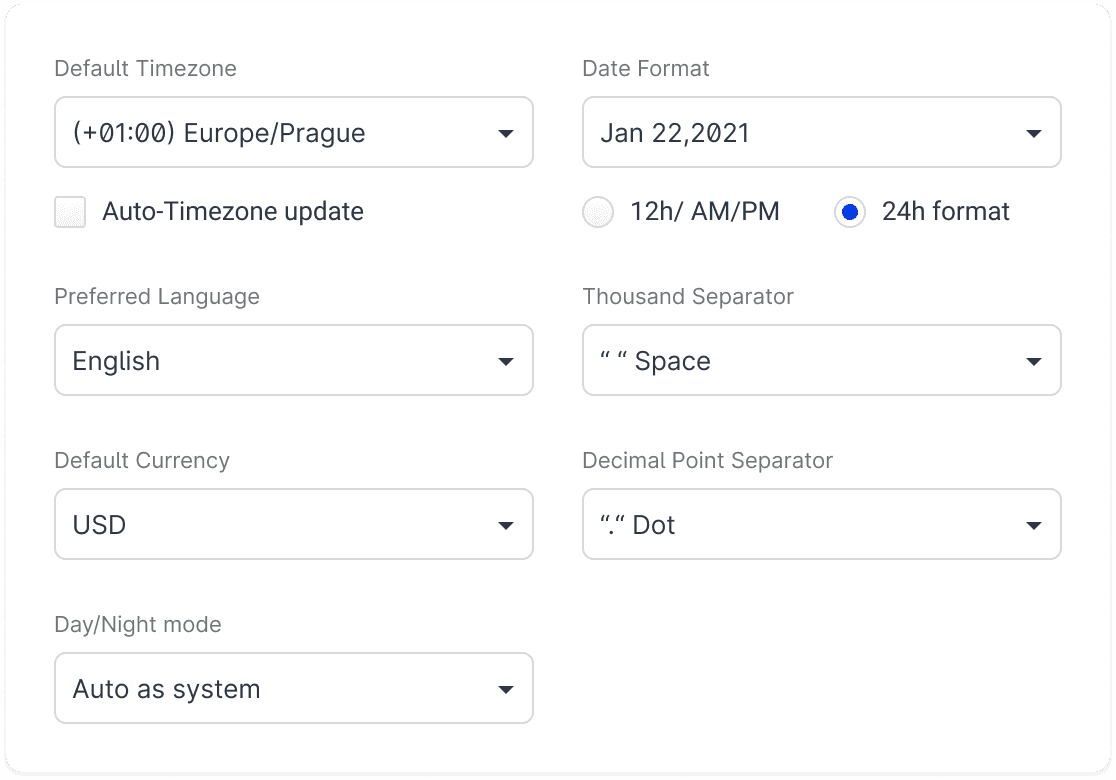
Task: Click the Preferred Language dropdown arrow
Action: click(x=506, y=361)
